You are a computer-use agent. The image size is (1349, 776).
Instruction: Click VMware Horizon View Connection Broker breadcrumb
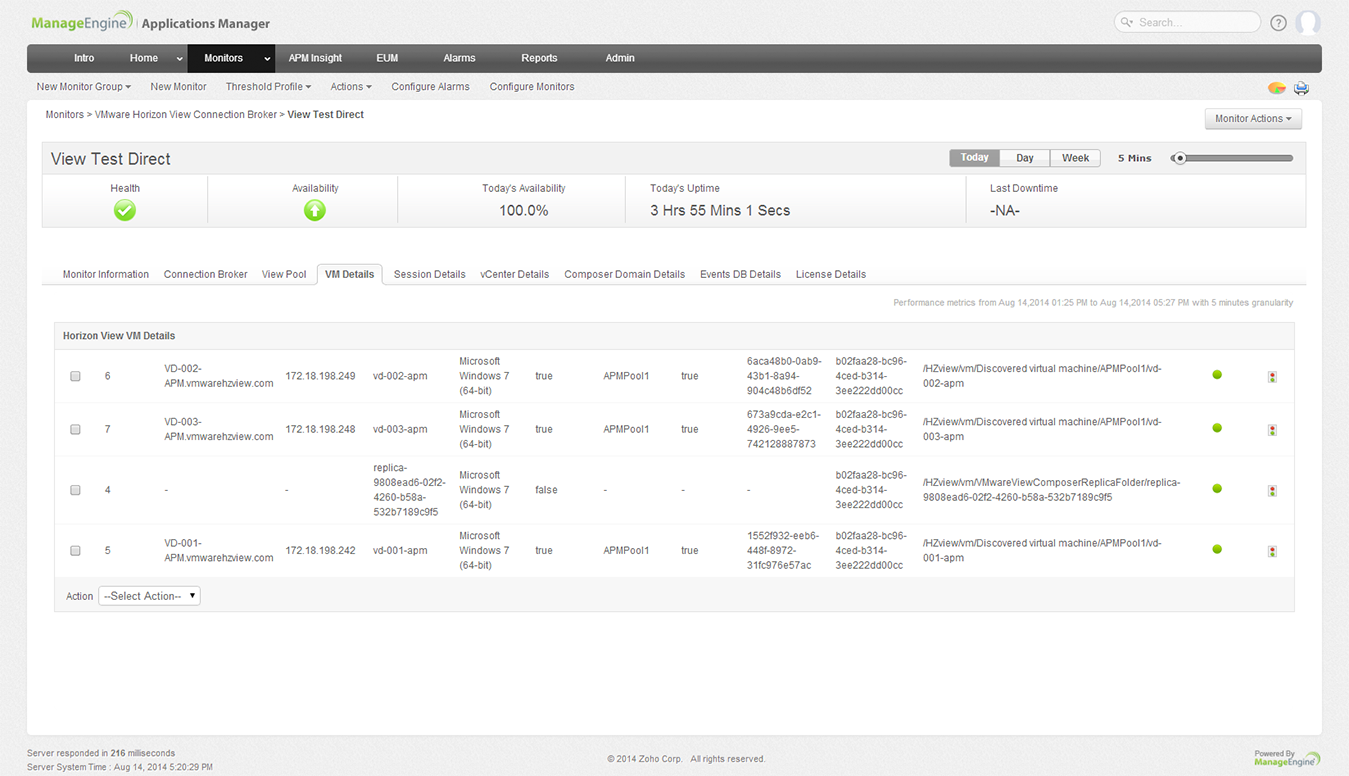click(186, 115)
